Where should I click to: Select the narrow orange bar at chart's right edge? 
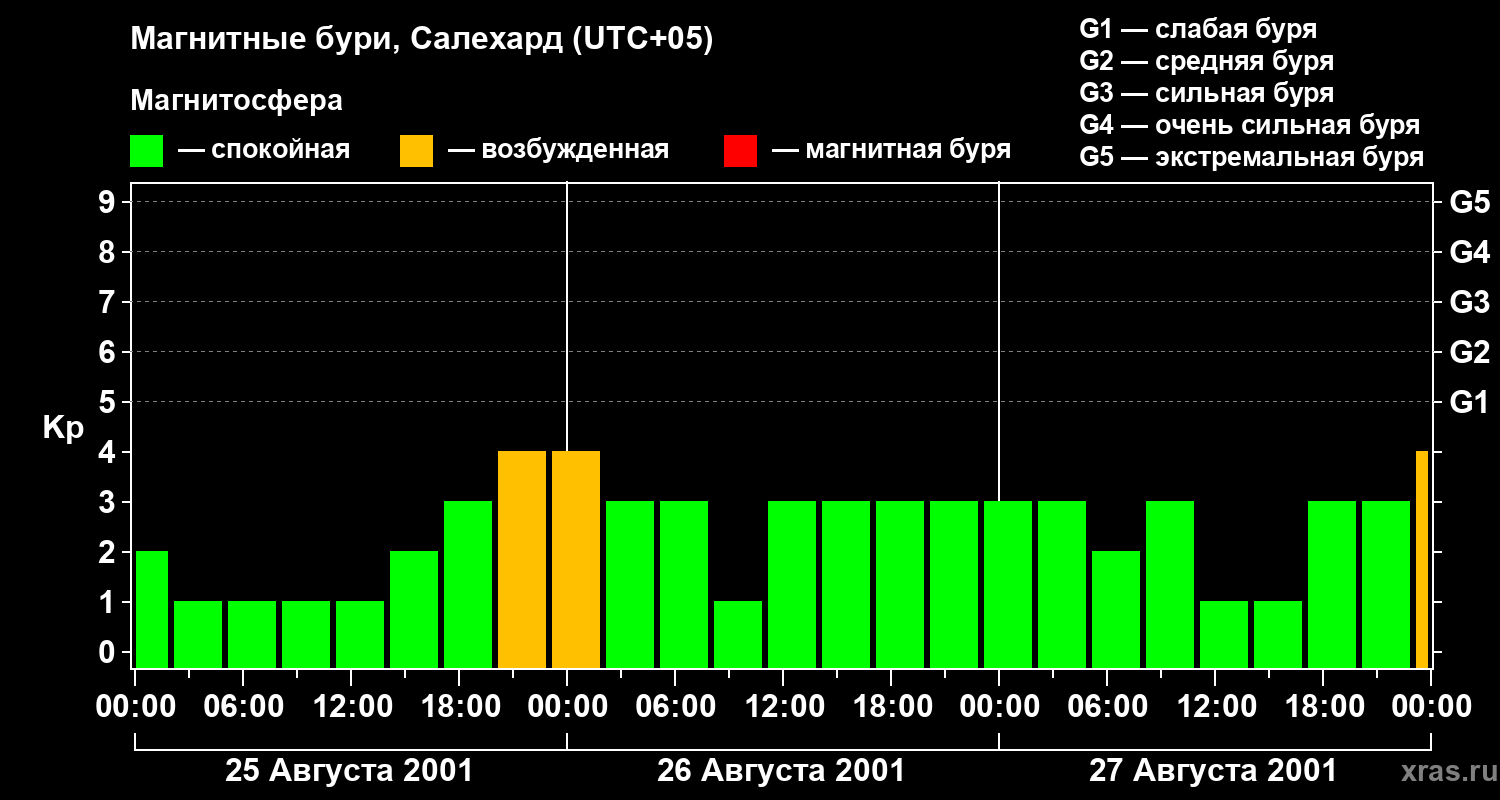(1422, 560)
